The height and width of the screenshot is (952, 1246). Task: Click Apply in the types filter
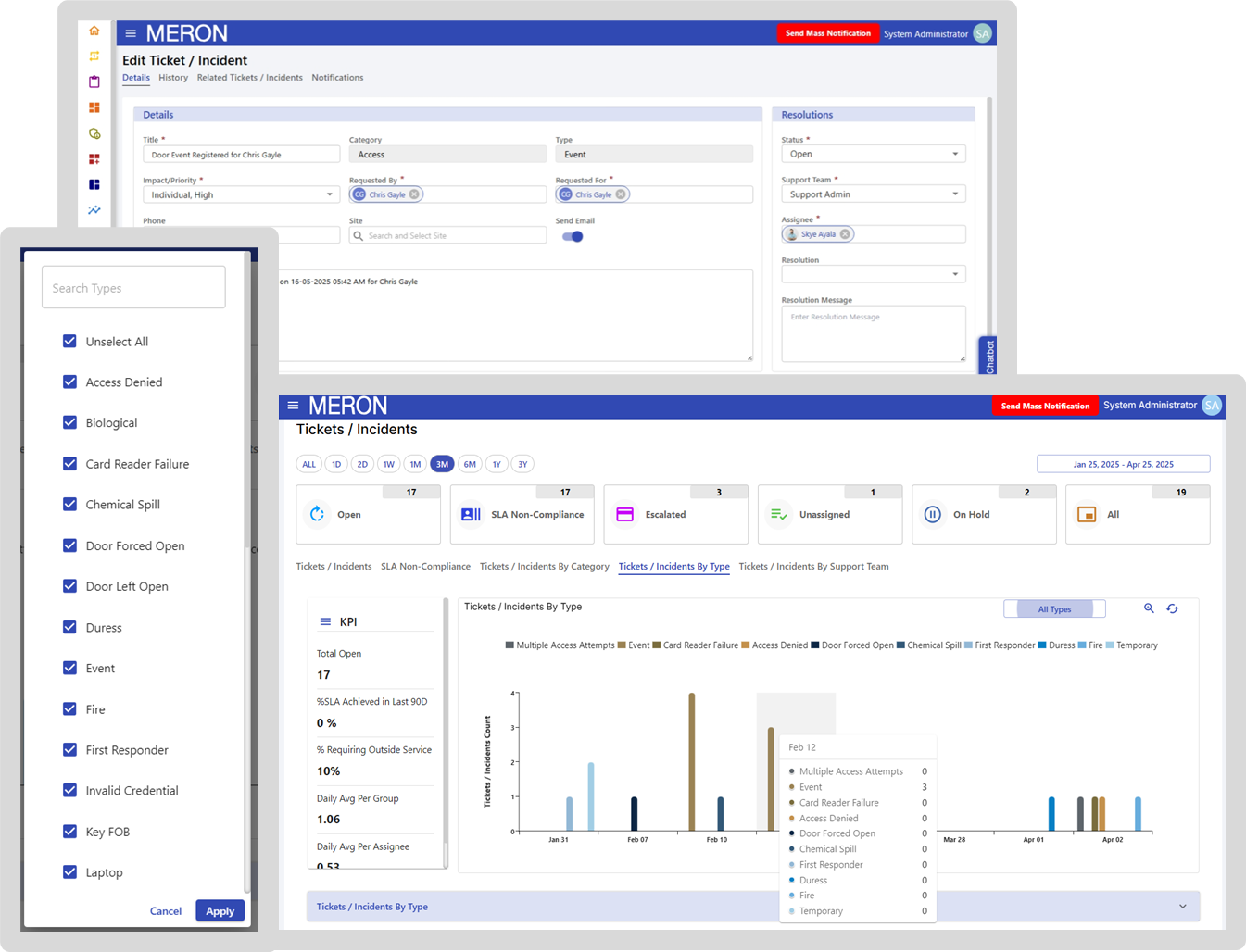coord(220,910)
